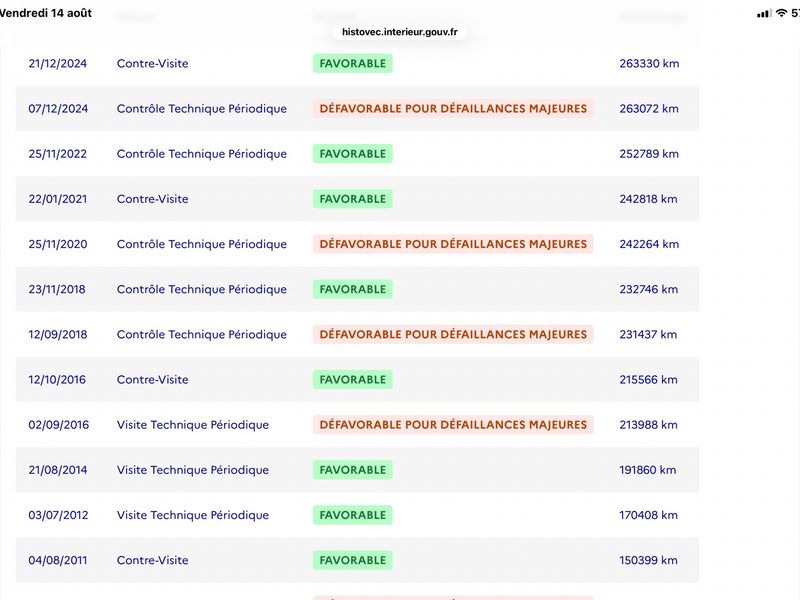Tap the cellular signal bars icon
800x600 pixels.
[x=764, y=13]
